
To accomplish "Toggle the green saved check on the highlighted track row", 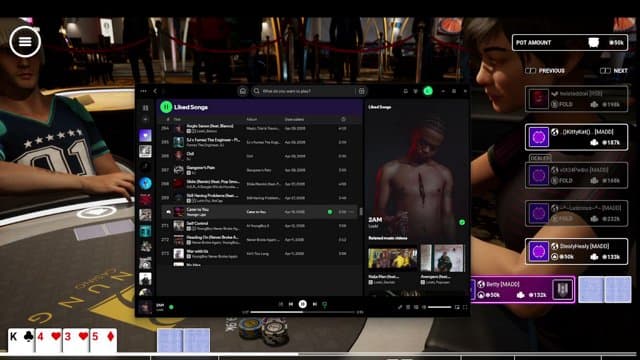I will 330,212.
